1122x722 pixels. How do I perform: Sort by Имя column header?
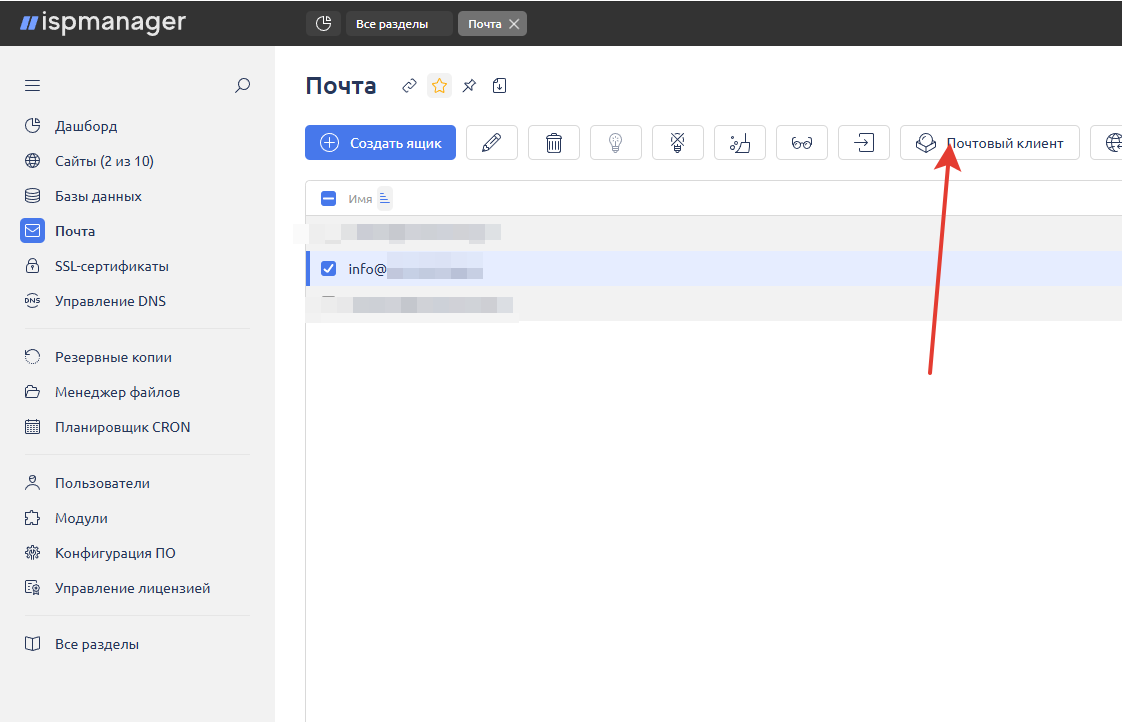[360, 199]
